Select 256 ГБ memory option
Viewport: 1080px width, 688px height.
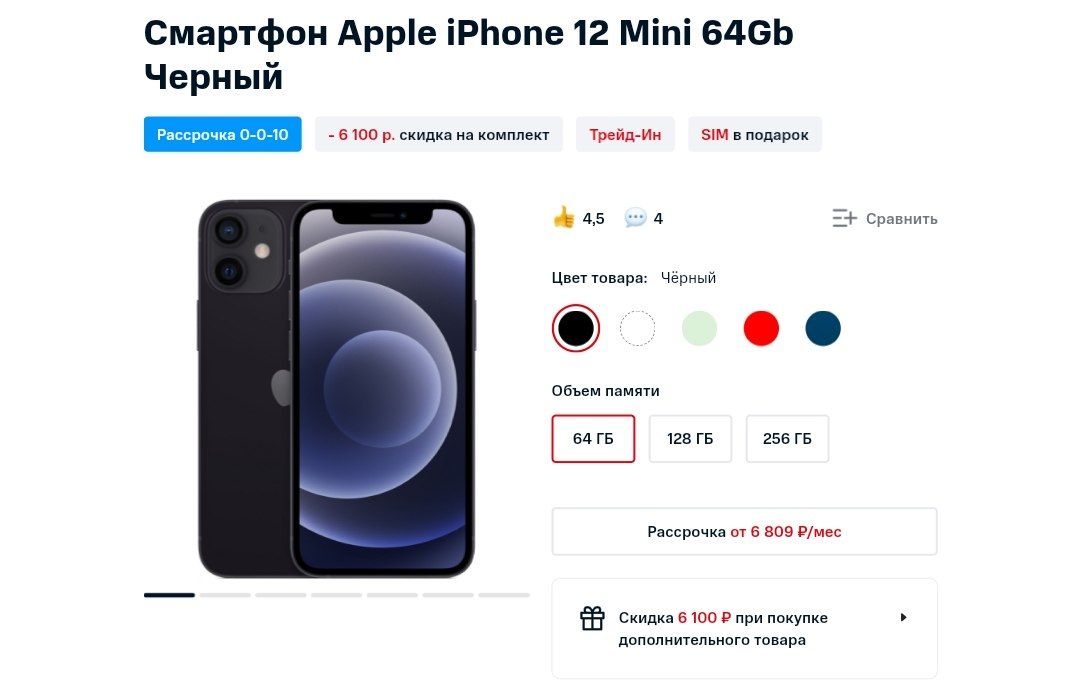(x=787, y=439)
